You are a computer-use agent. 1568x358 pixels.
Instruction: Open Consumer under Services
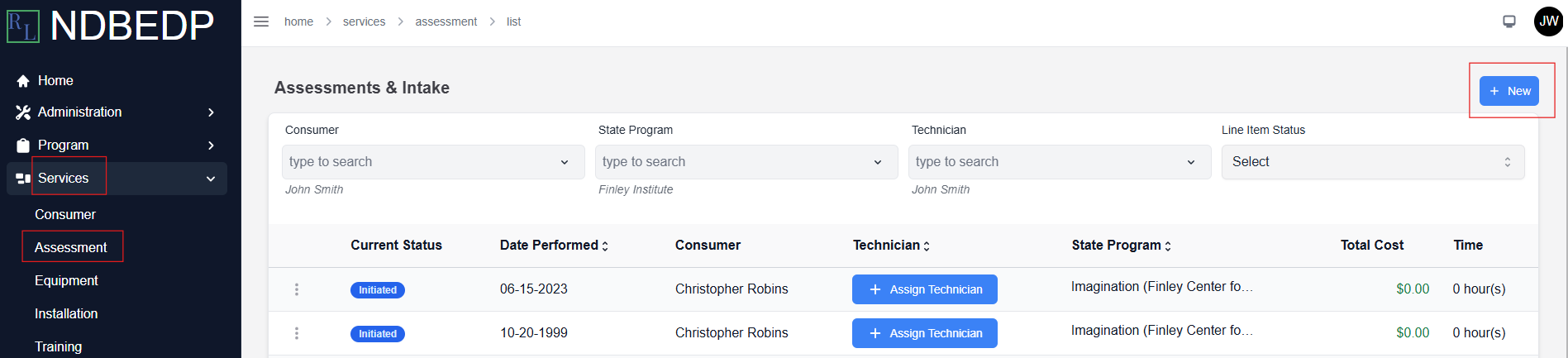click(x=65, y=214)
